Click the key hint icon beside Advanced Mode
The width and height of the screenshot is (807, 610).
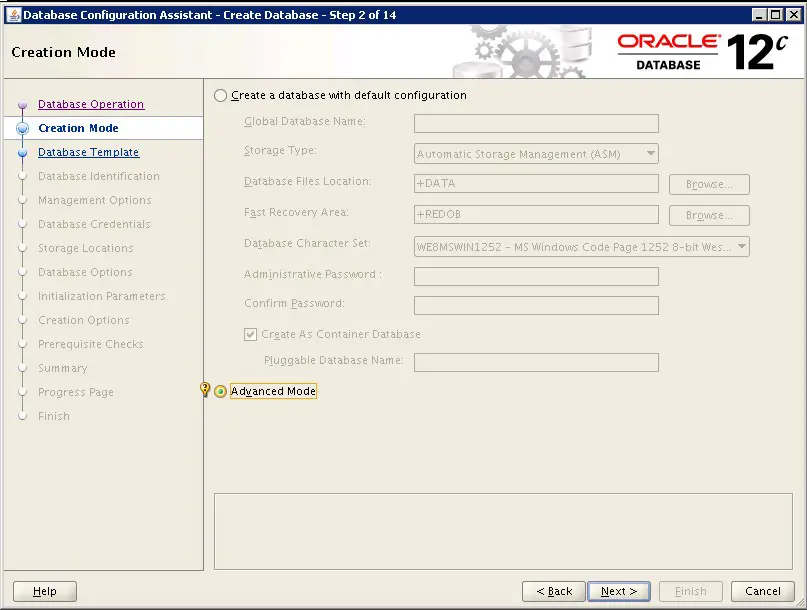[205, 390]
